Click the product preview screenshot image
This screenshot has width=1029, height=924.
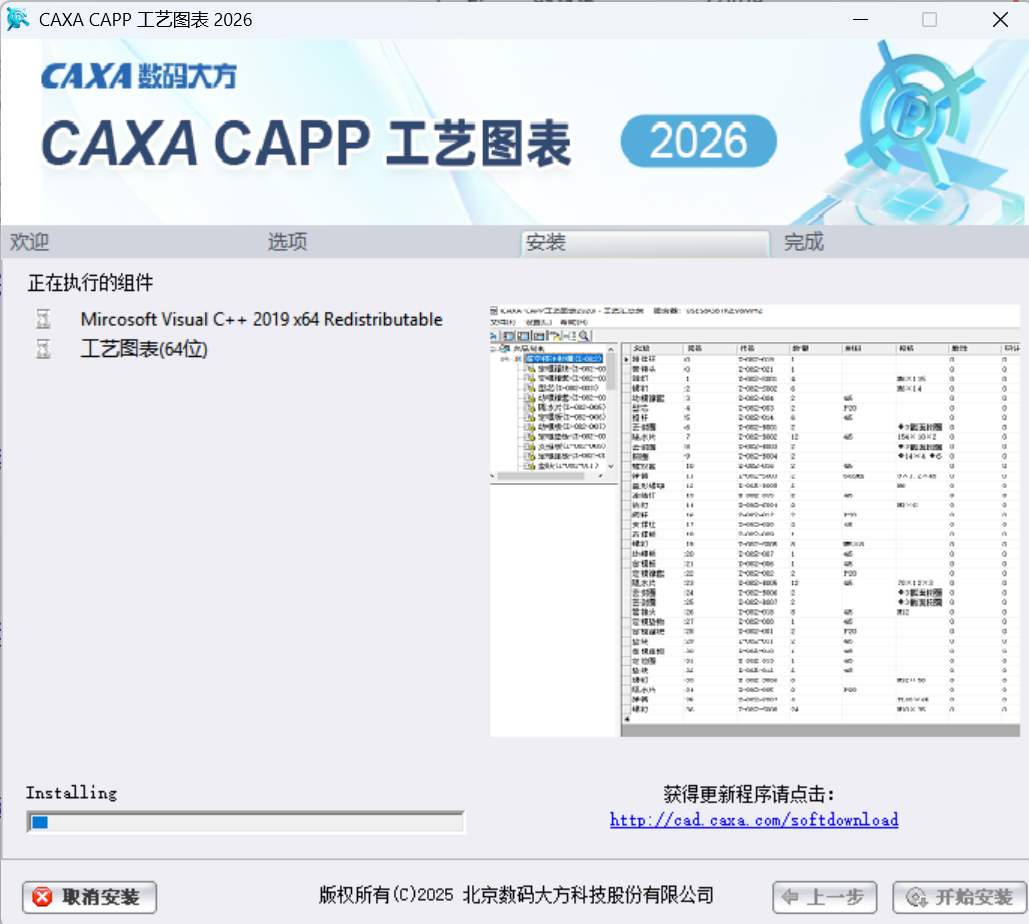click(755, 520)
